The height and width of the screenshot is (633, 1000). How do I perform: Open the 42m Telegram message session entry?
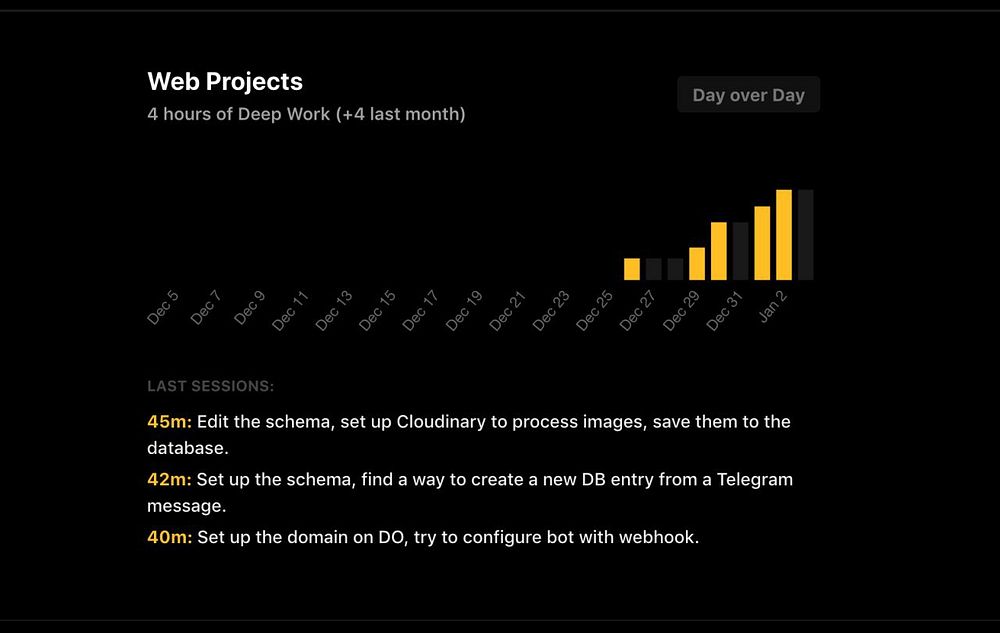470,492
